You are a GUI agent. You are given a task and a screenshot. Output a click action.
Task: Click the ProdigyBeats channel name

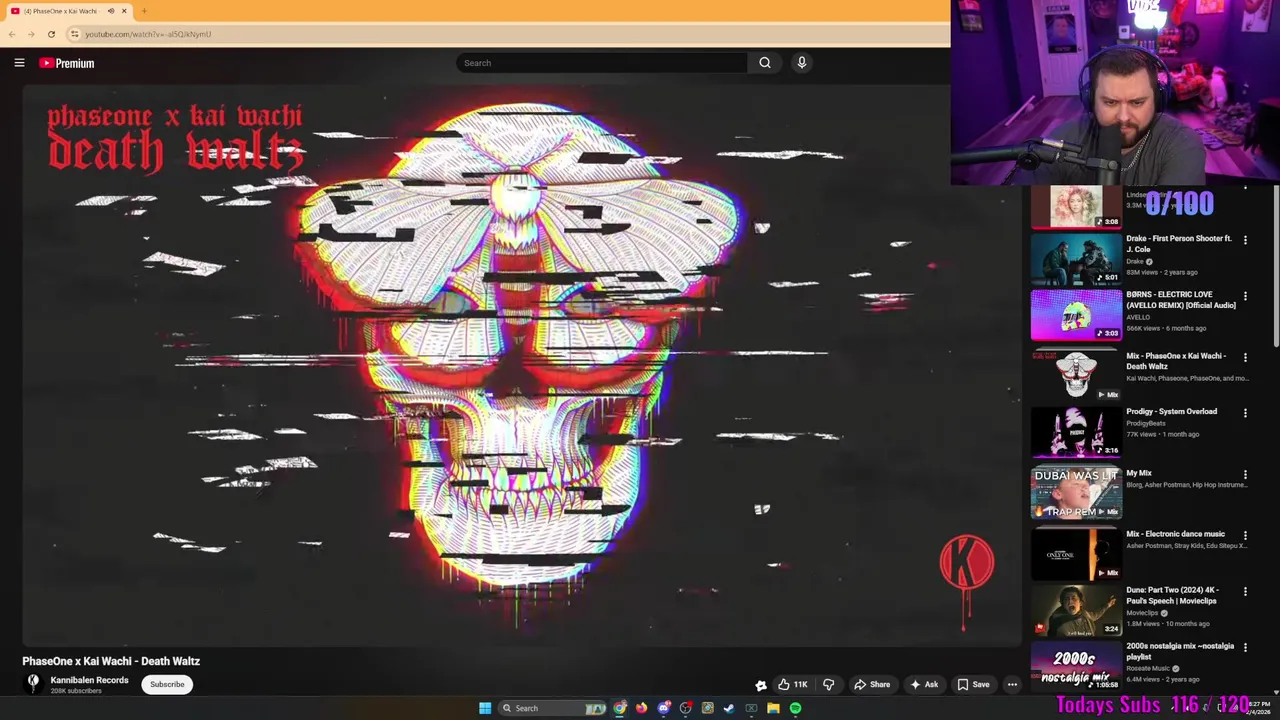[x=1145, y=423]
